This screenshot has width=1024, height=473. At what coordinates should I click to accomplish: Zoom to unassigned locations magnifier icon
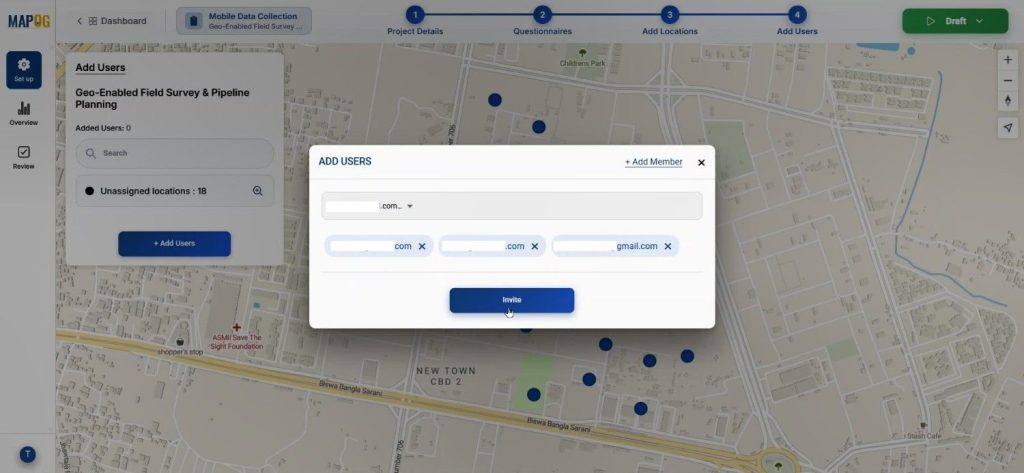[258, 191]
